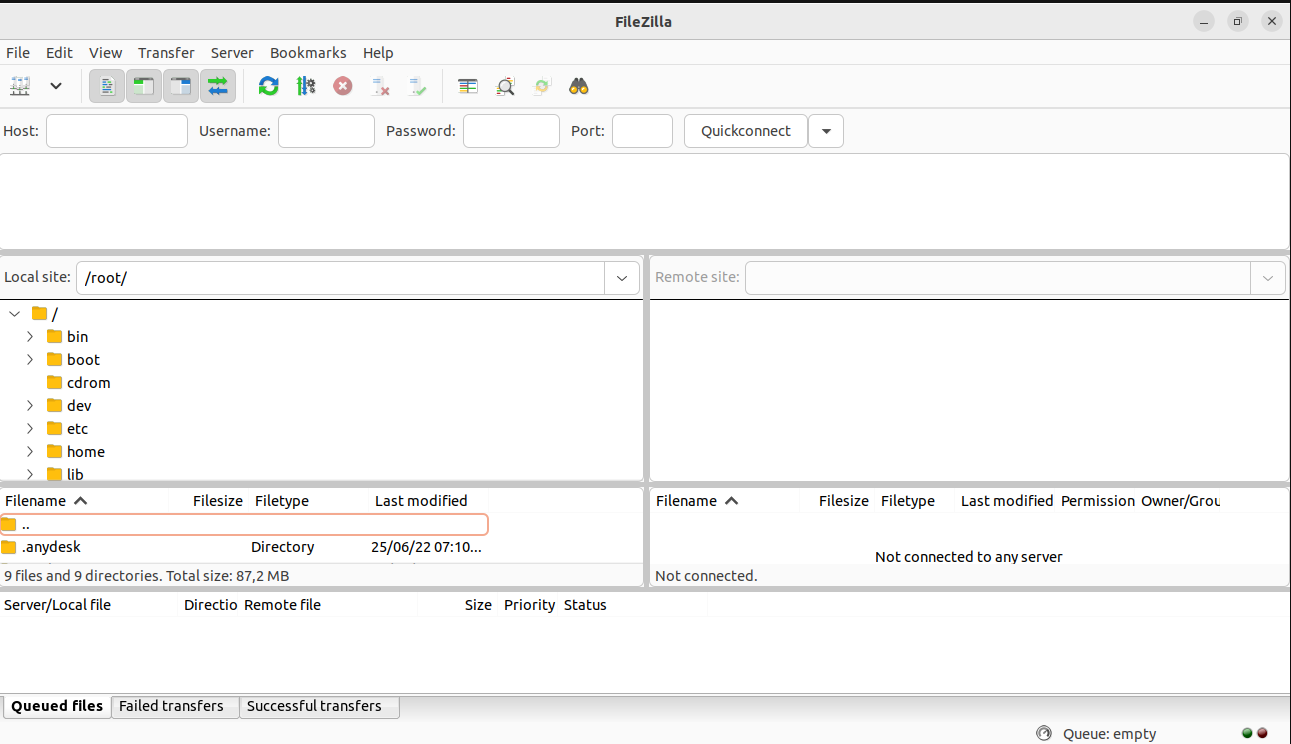
Task: Refresh the file and folder lists
Action: click(x=268, y=86)
